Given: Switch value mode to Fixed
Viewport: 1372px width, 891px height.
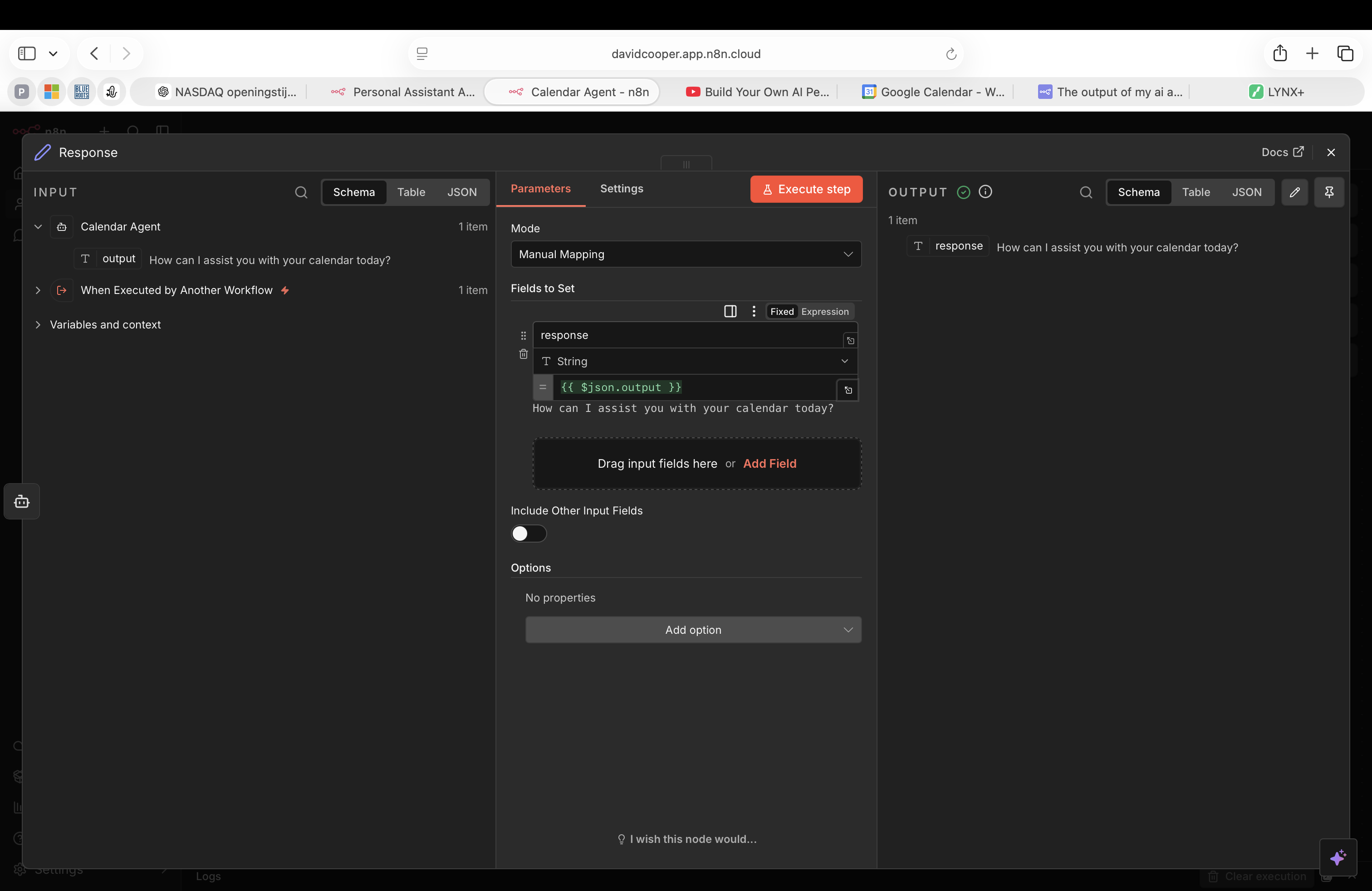Looking at the screenshot, I should 782,311.
